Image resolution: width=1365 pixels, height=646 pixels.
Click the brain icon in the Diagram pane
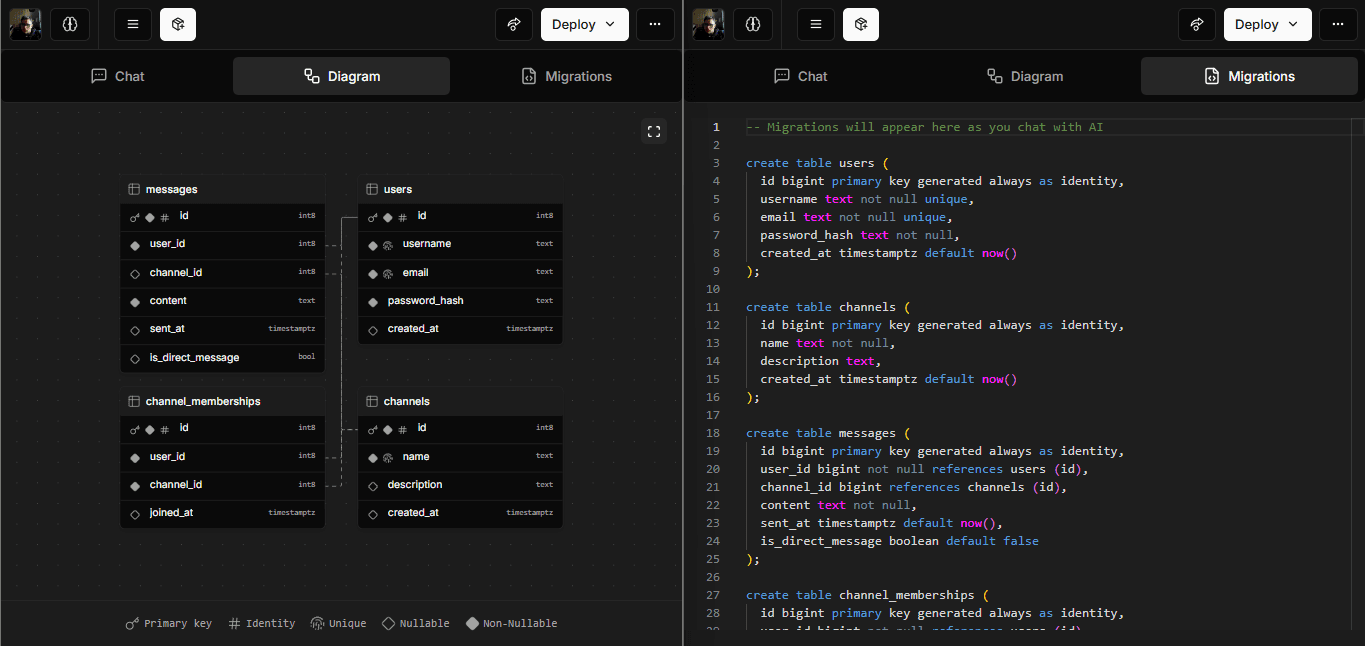point(69,24)
